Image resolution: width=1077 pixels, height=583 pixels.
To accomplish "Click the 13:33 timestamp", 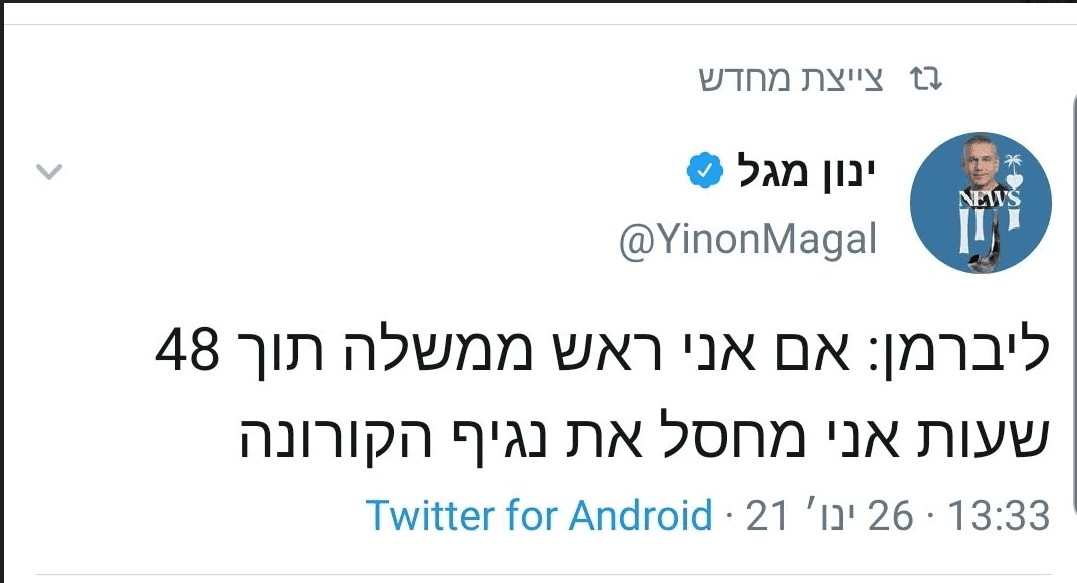I will (x=997, y=516).
